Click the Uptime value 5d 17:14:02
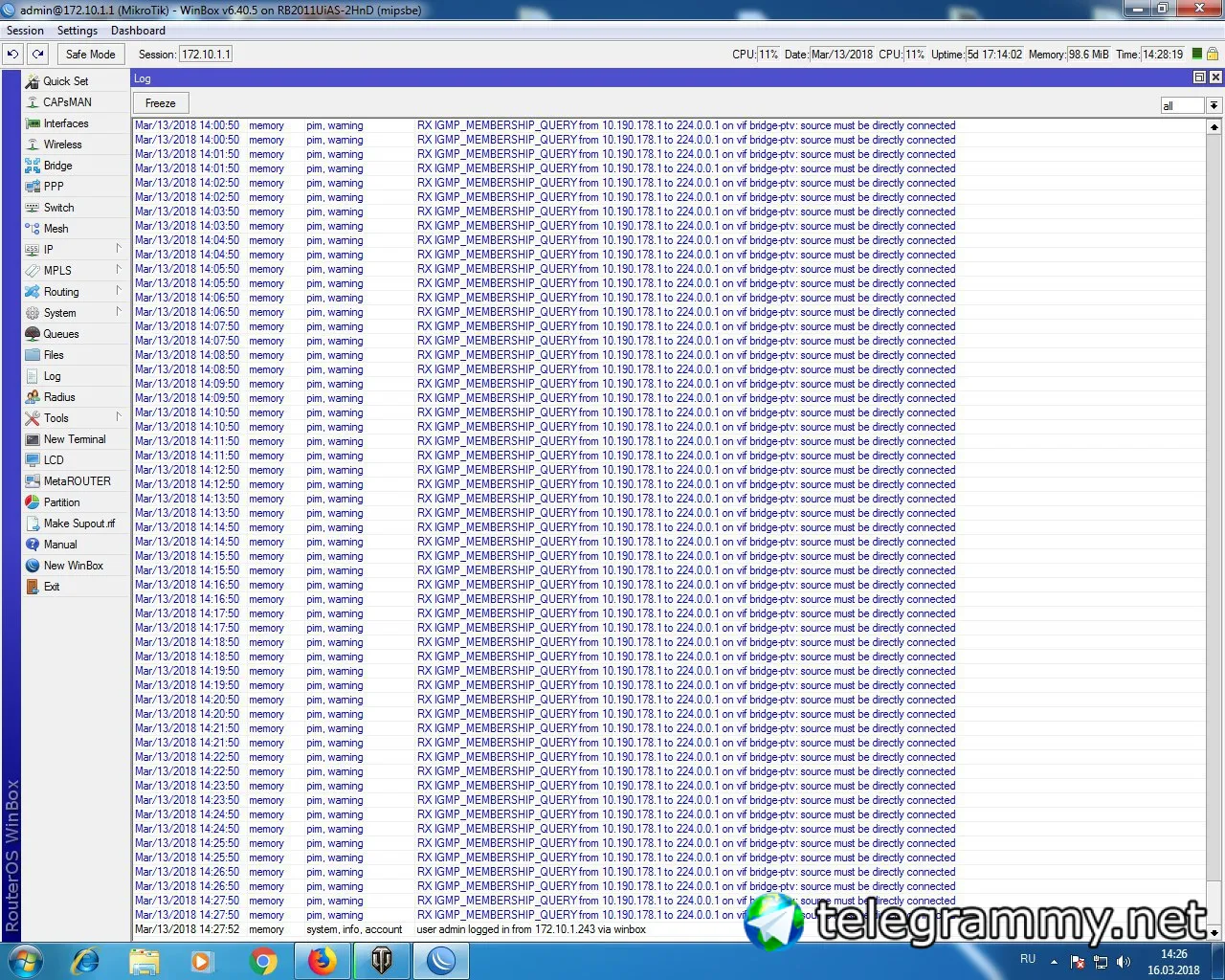 tap(994, 55)
